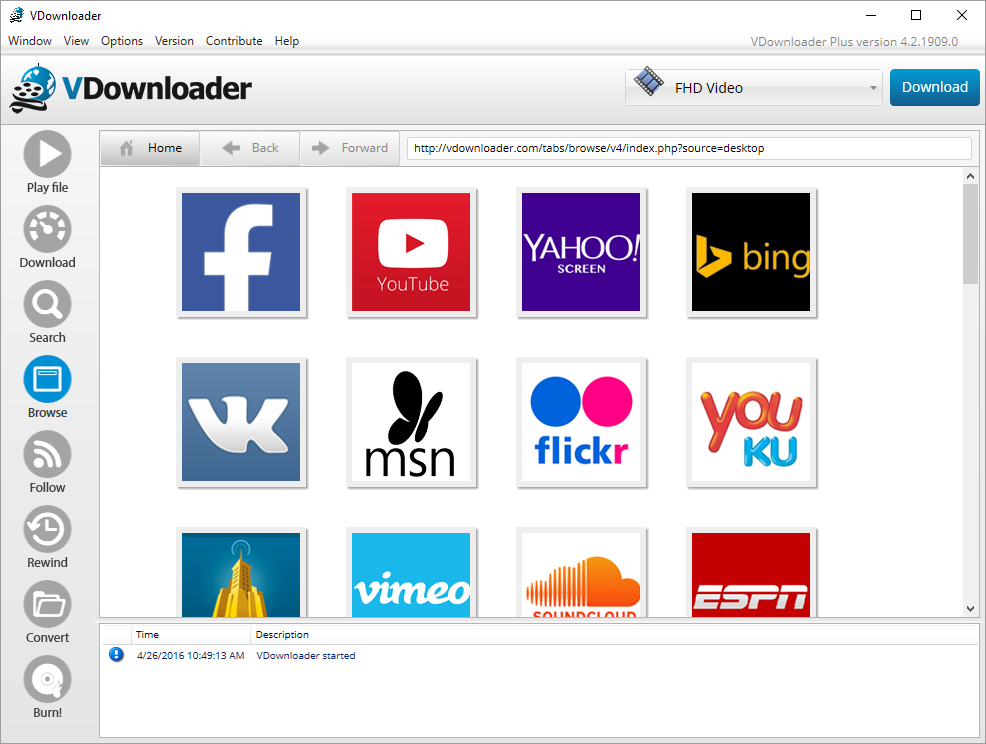Open the Help menu

[287, 41]
